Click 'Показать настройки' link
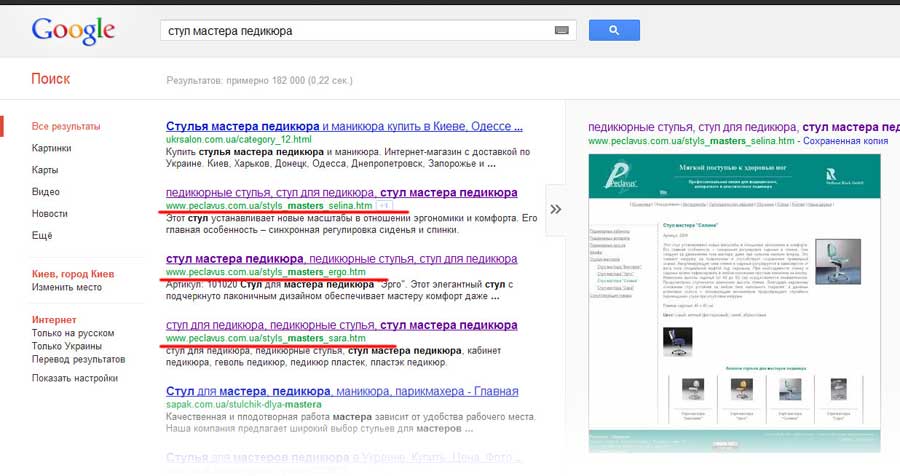Viewport: 900px width, 476px height. tap(75, 378)
